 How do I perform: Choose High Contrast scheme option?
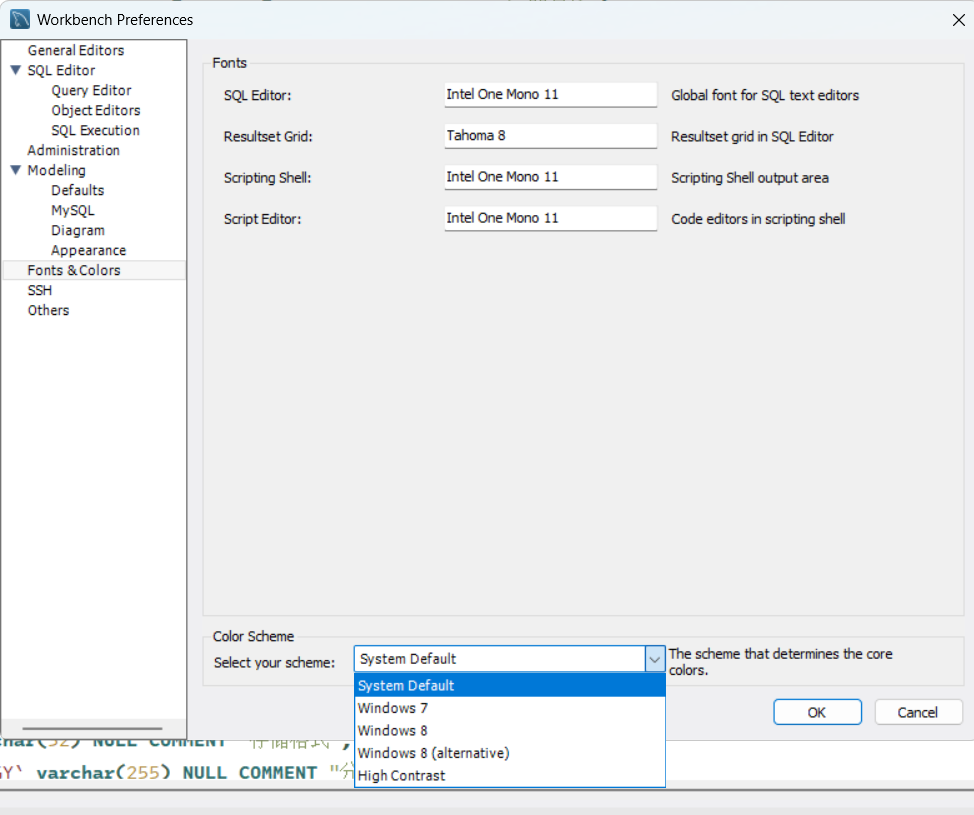tap(401, 775)
